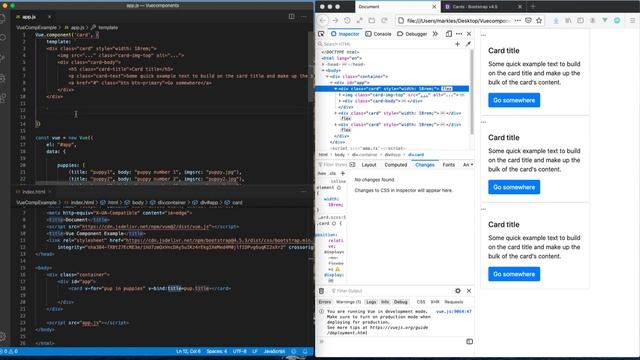This screenshot has height=360, width=640.
Task: Open the Computed sidebar tab
Action: (396, 164)
